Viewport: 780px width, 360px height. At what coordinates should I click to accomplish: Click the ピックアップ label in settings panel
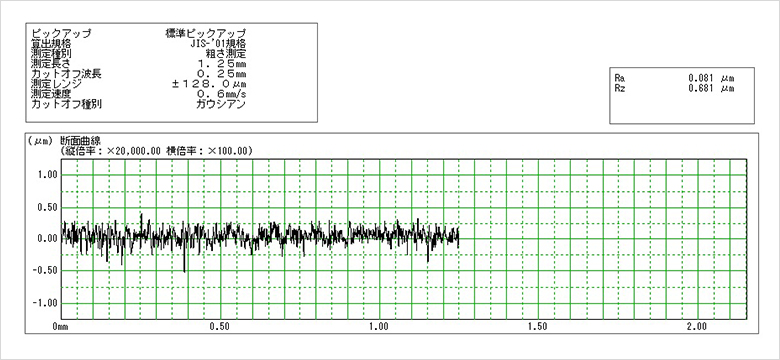(x=61, y=34)
